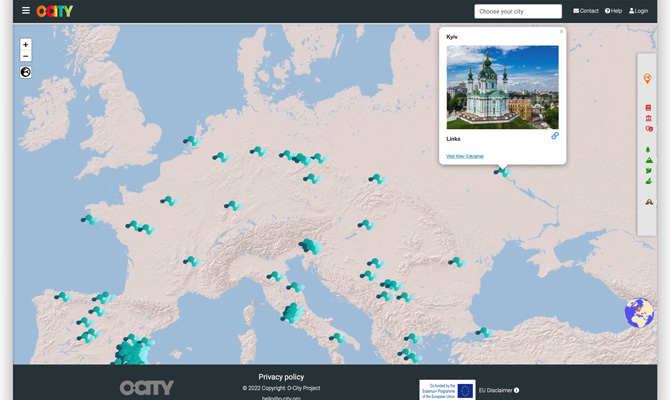This screenshot has height=400, width=670.
Task: Click the Choose your city field
Action: pos(518,12)
